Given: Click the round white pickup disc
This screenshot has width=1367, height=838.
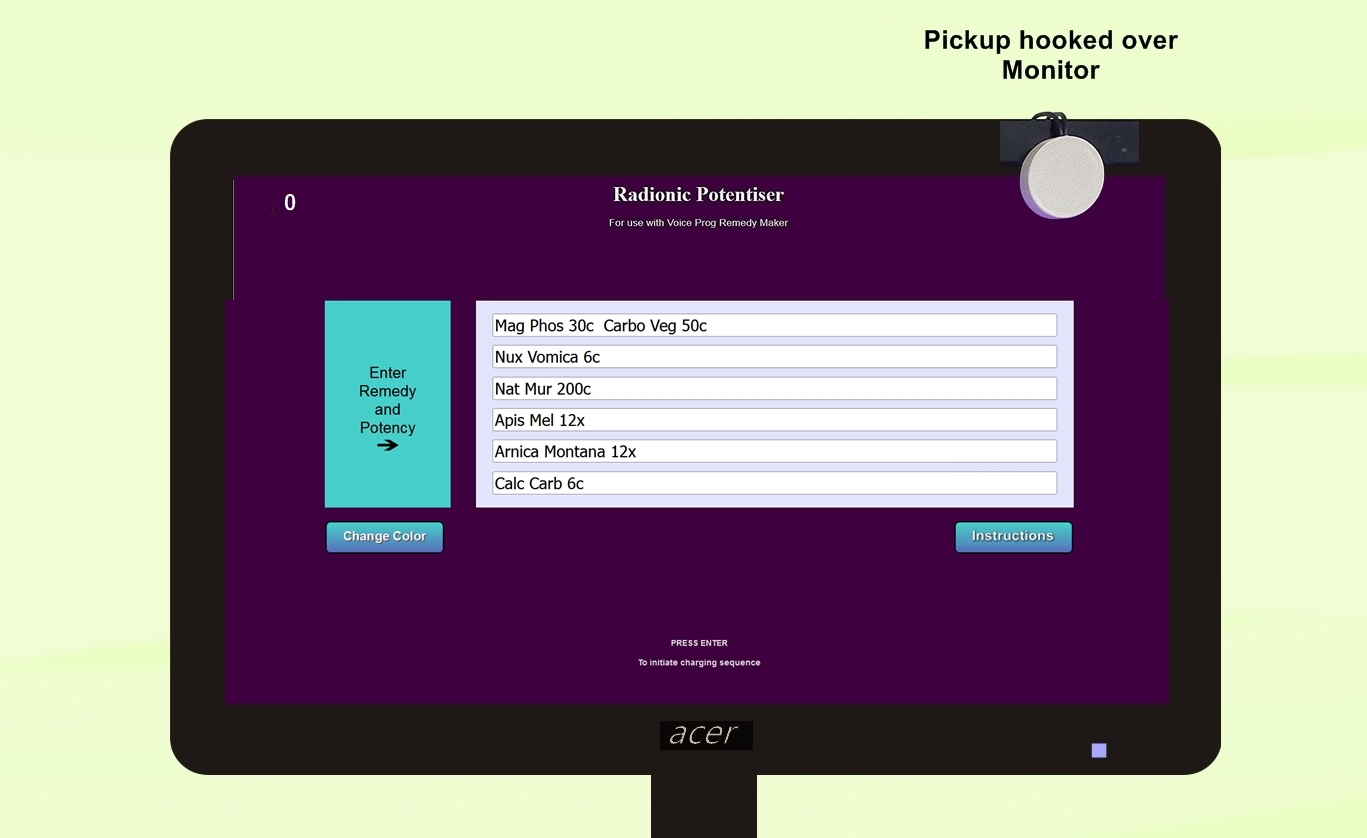Looking at the screenshot, I should point(1061,177).
